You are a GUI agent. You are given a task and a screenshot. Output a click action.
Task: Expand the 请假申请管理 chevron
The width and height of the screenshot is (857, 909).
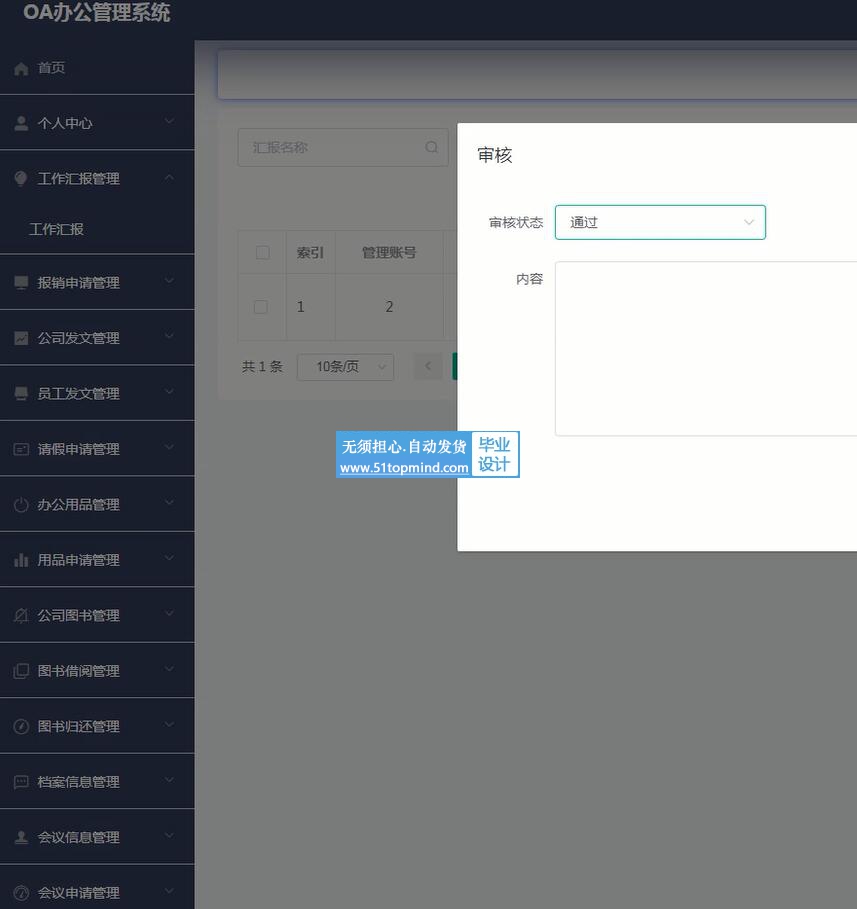click(x=169, y=447)
